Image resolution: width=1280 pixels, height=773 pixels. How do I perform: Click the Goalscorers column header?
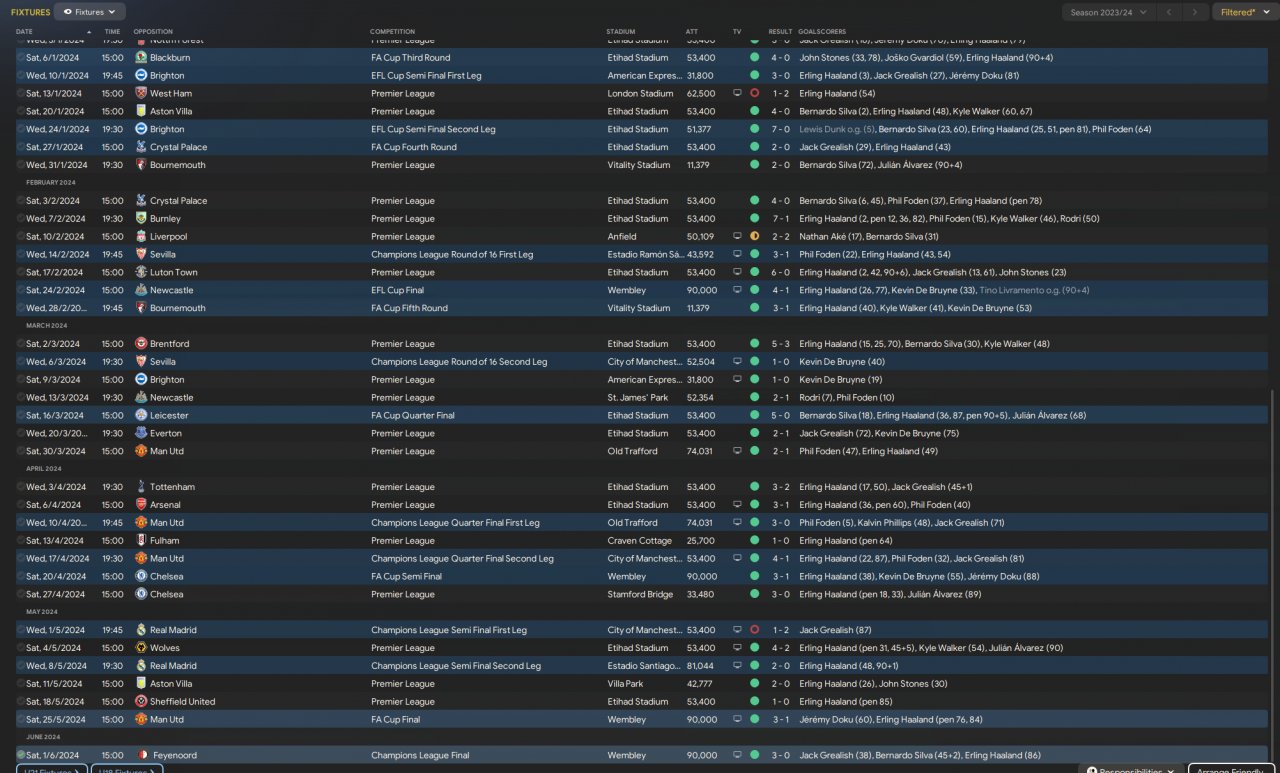coord(823,32)
